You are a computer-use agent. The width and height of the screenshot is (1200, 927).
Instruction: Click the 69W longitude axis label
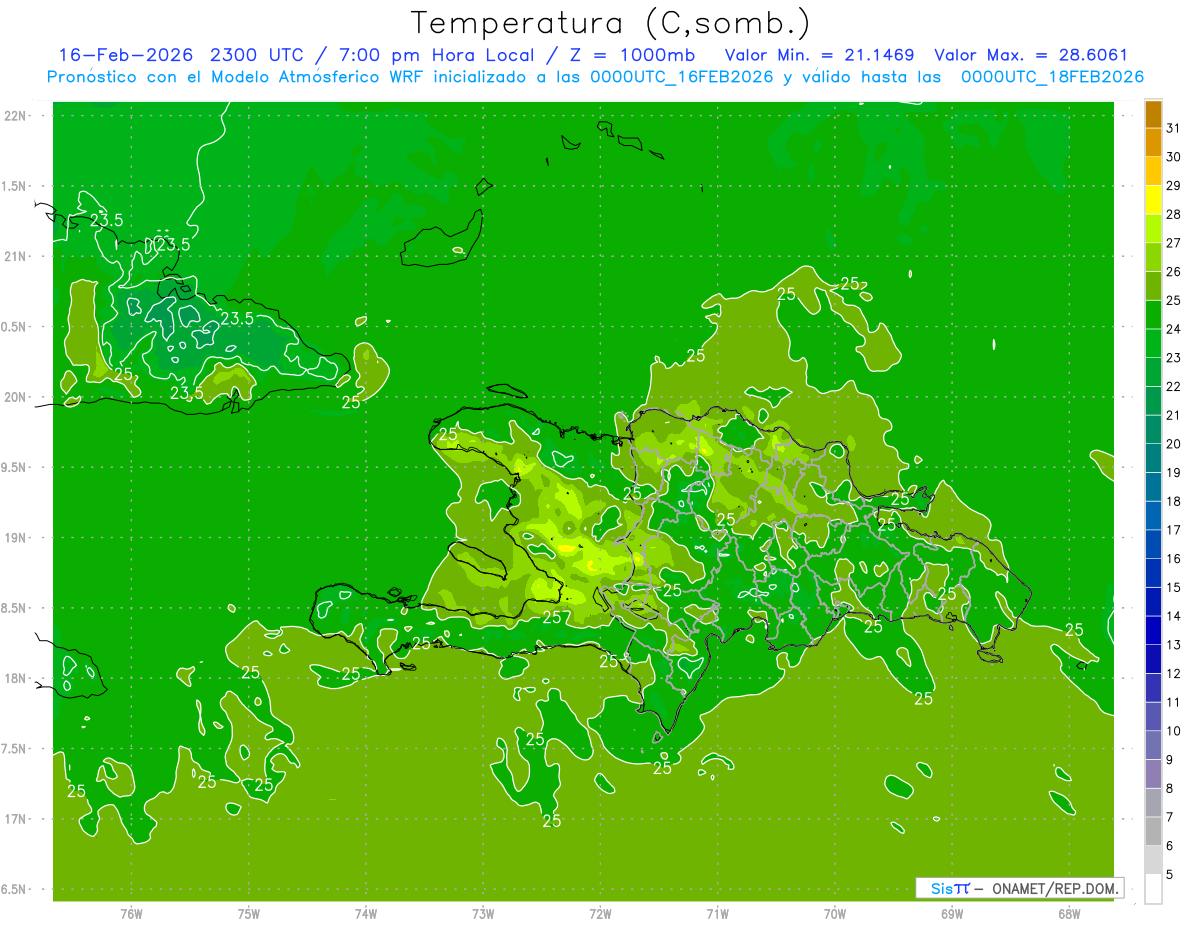tap(952, 914)
